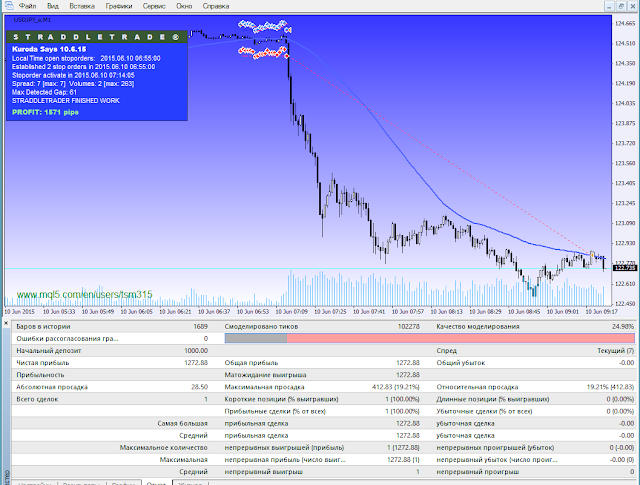Click the 'Всего сделок' label
Viewport: 640px width, 485px height.
tap(37, 399)
